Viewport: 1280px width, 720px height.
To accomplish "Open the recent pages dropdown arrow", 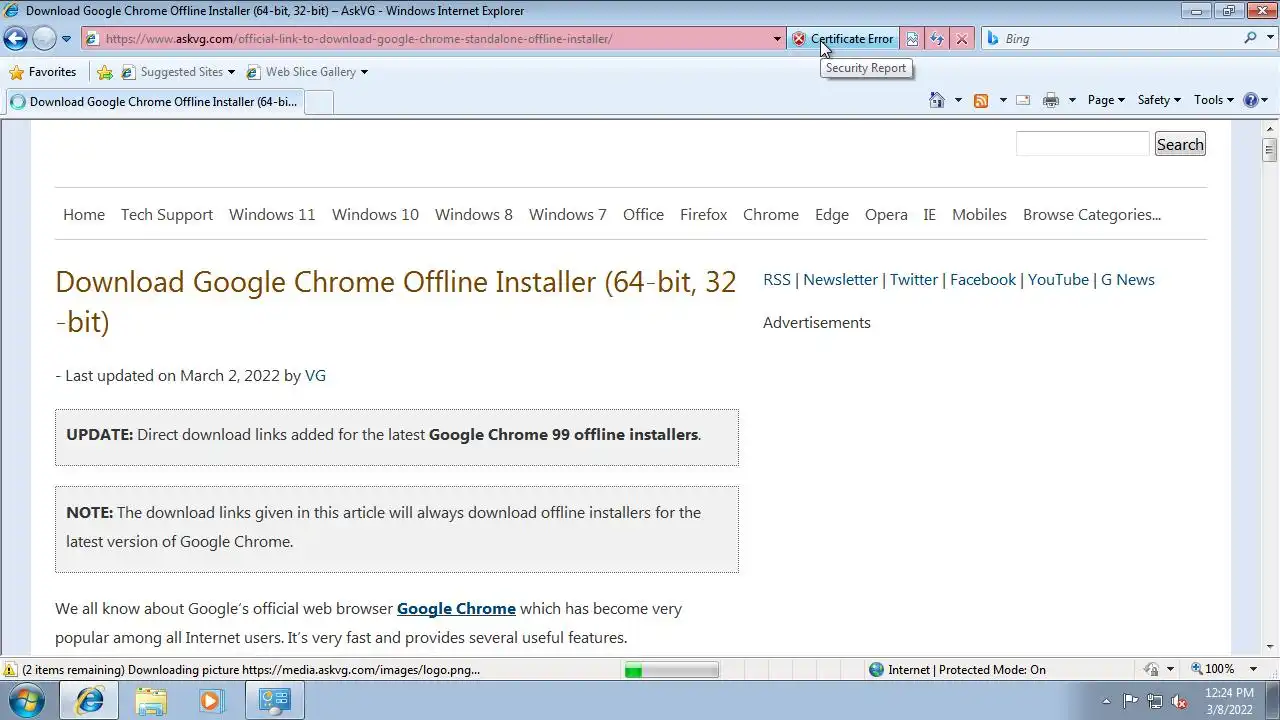I will pyautogui.click(x=66, y=39).
